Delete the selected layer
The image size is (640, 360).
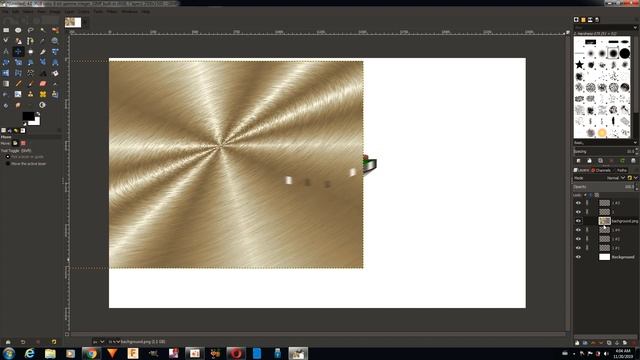click(x=633, y=343)
